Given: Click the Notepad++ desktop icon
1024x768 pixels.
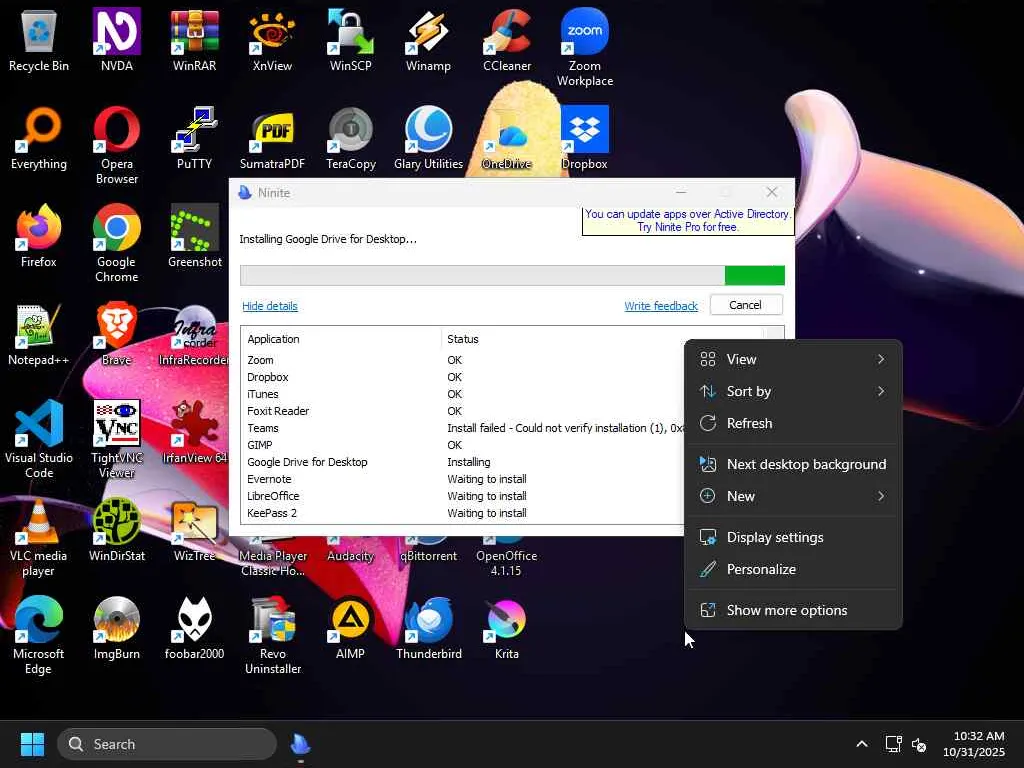Looking at the screenshot, I should point(39,334).
